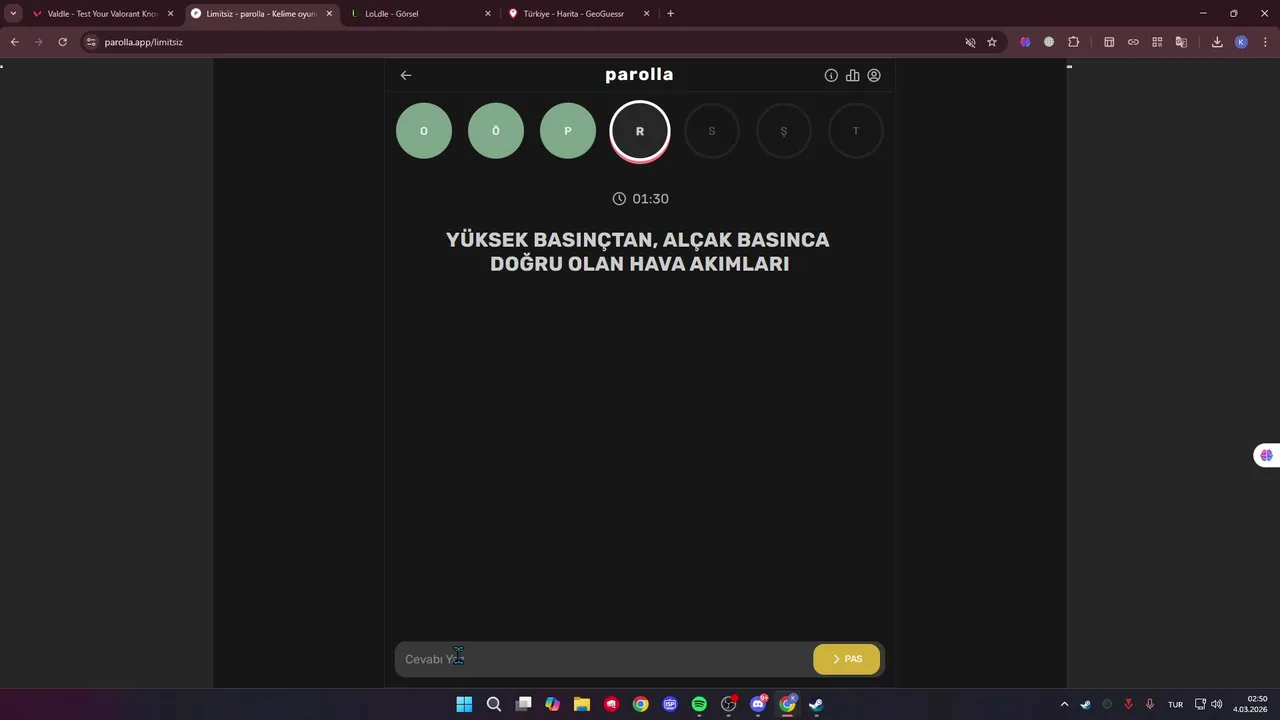The height and width of the screenshot is (720, 1280).
Task: Open the parolla info icon
Action: tap(831, 75)
